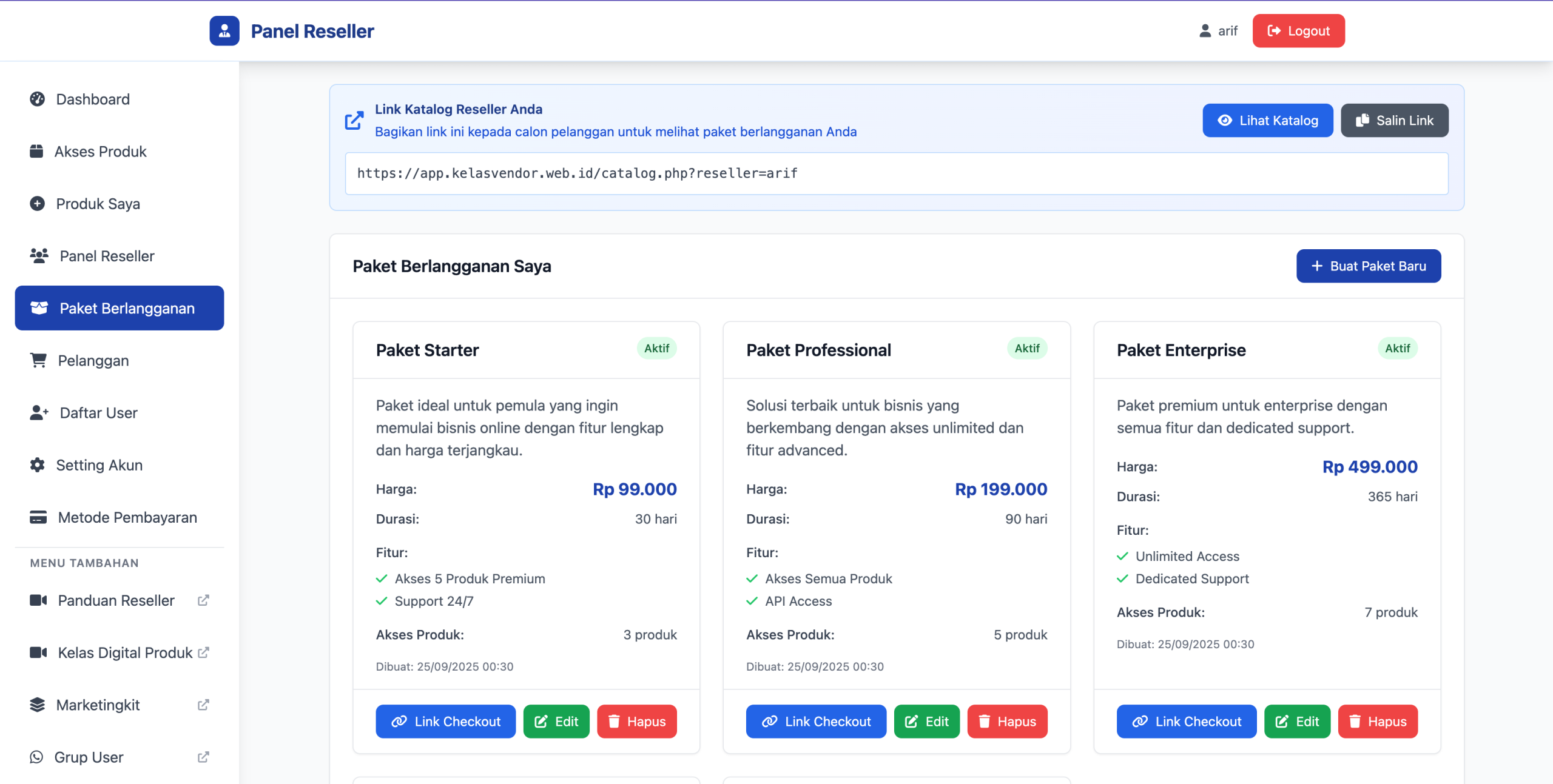Create package with Buat Paket Baru

pos(1368,266)
